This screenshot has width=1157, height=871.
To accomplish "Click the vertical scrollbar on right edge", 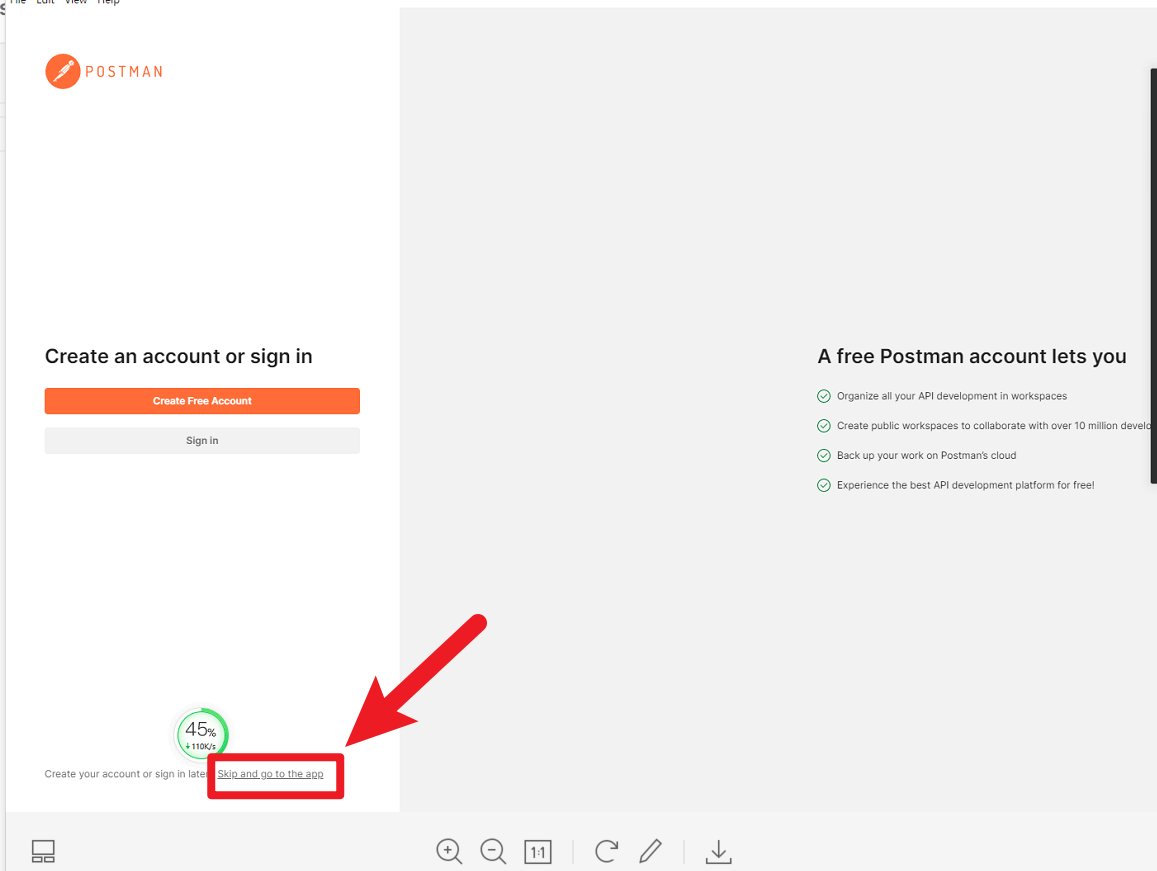I will (1153, 276).
